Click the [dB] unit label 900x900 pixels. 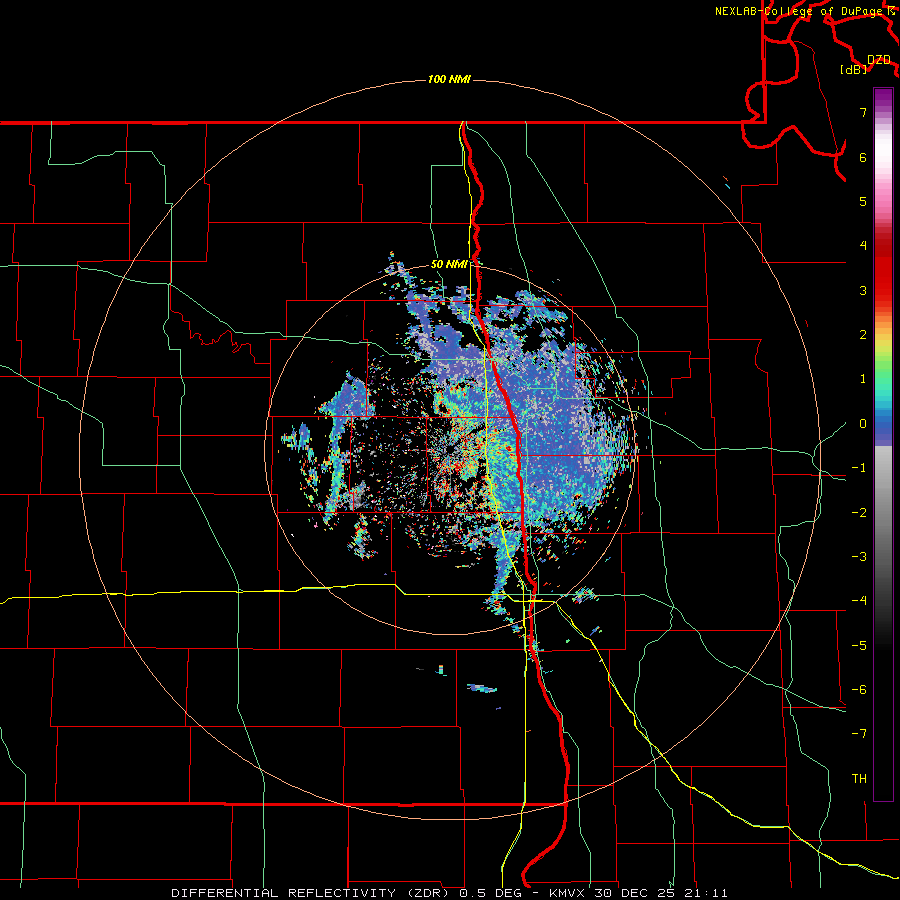(854, 70)
